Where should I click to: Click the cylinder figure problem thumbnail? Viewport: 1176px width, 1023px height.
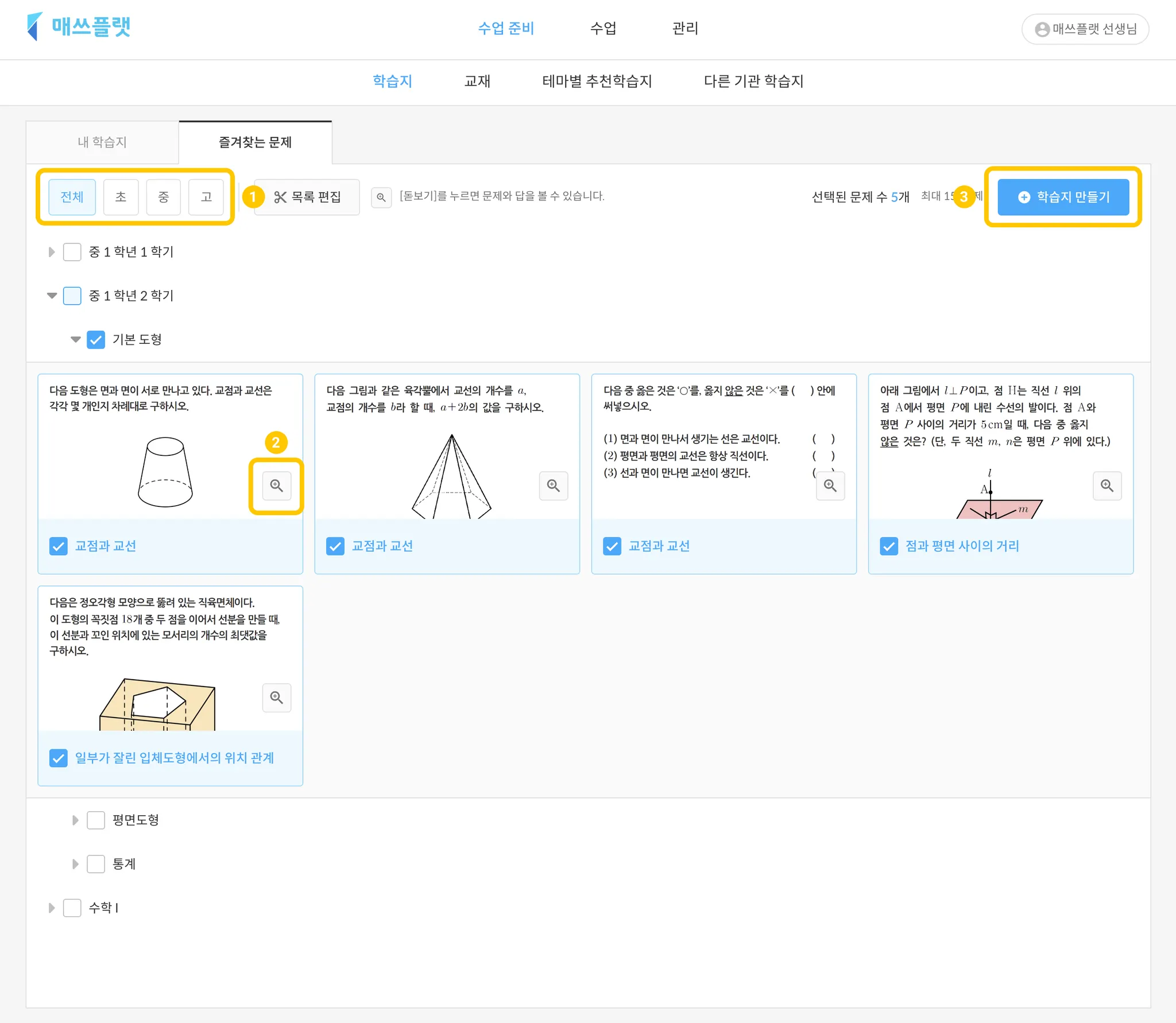coord(165,471)
